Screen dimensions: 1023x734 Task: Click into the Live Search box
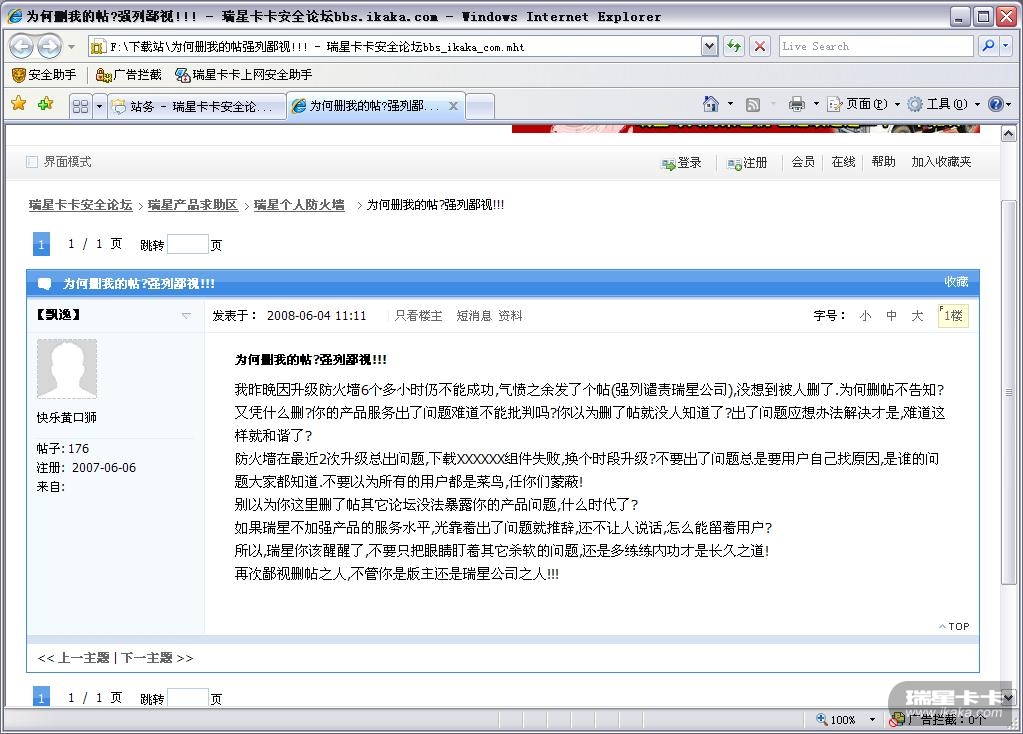point(876,46)
